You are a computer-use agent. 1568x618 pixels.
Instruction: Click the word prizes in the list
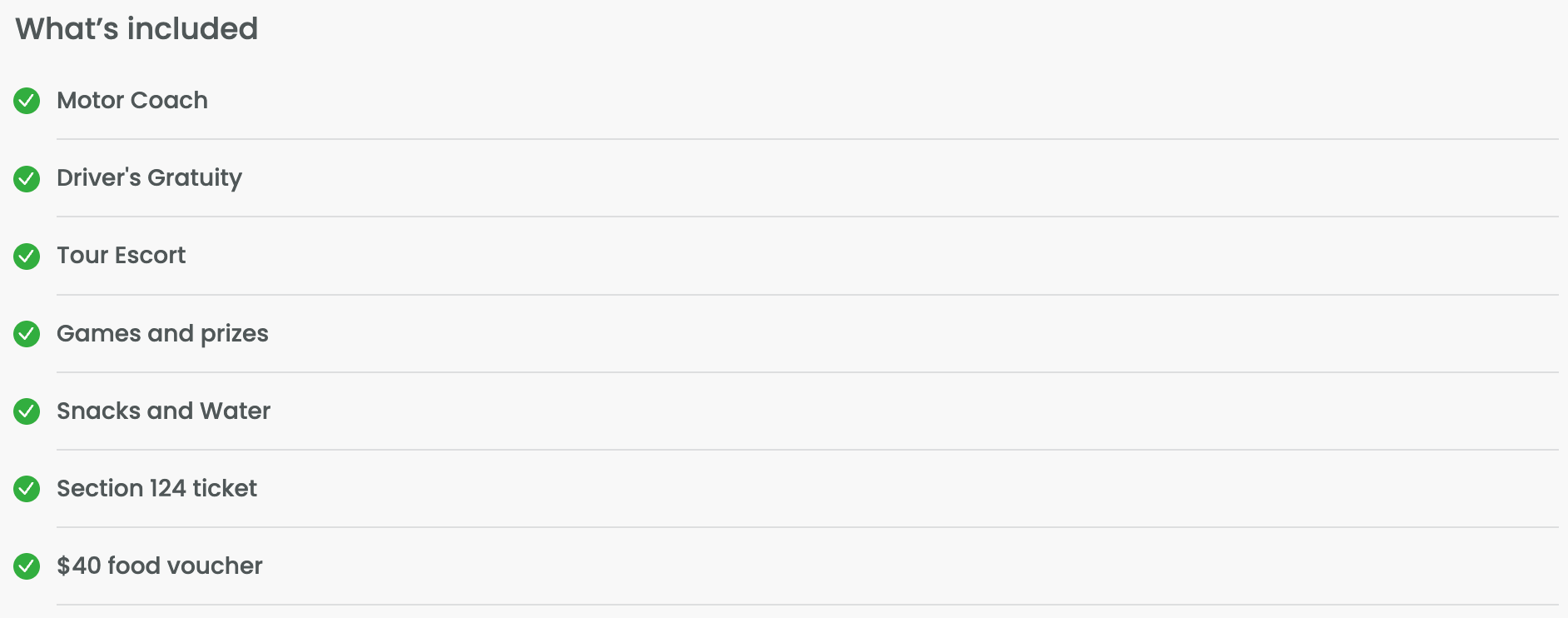tap(235, 335)
